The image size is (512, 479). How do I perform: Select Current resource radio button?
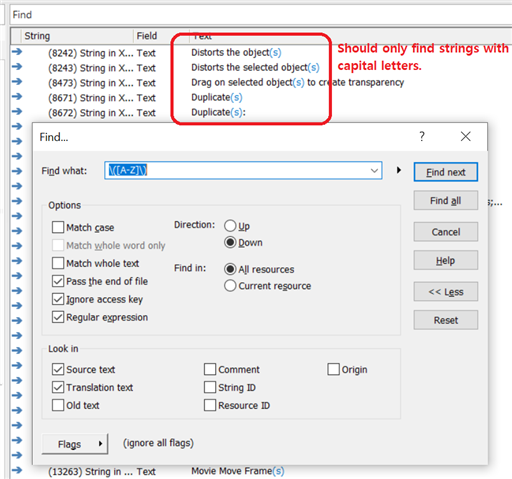click(230, 286)
